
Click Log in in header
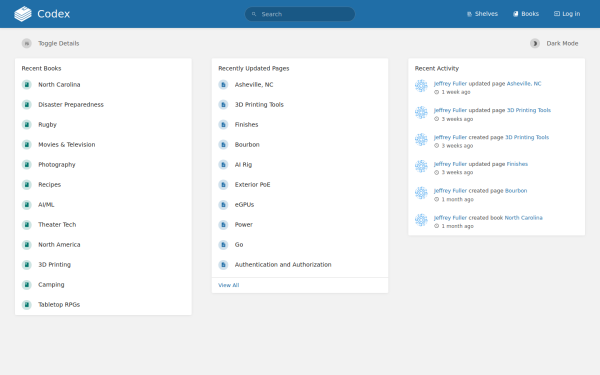[x=567, y=14]
